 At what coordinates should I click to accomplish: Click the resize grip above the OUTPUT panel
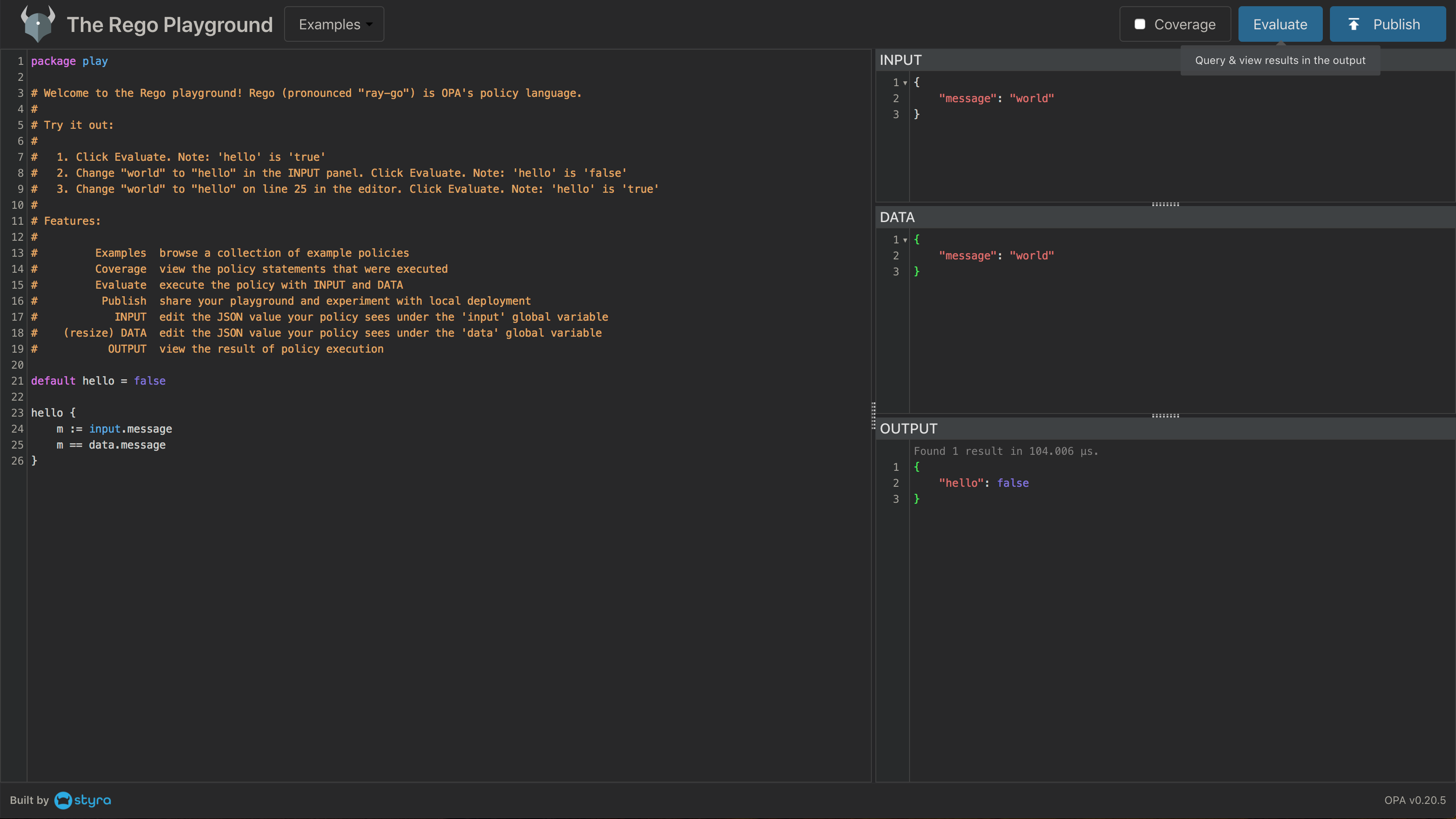1165,416
